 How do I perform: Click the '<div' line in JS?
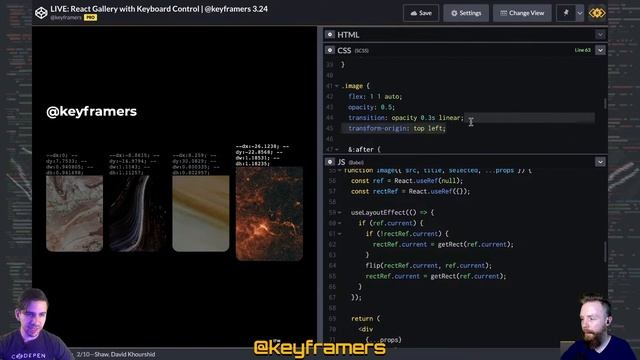click(366, 329)
